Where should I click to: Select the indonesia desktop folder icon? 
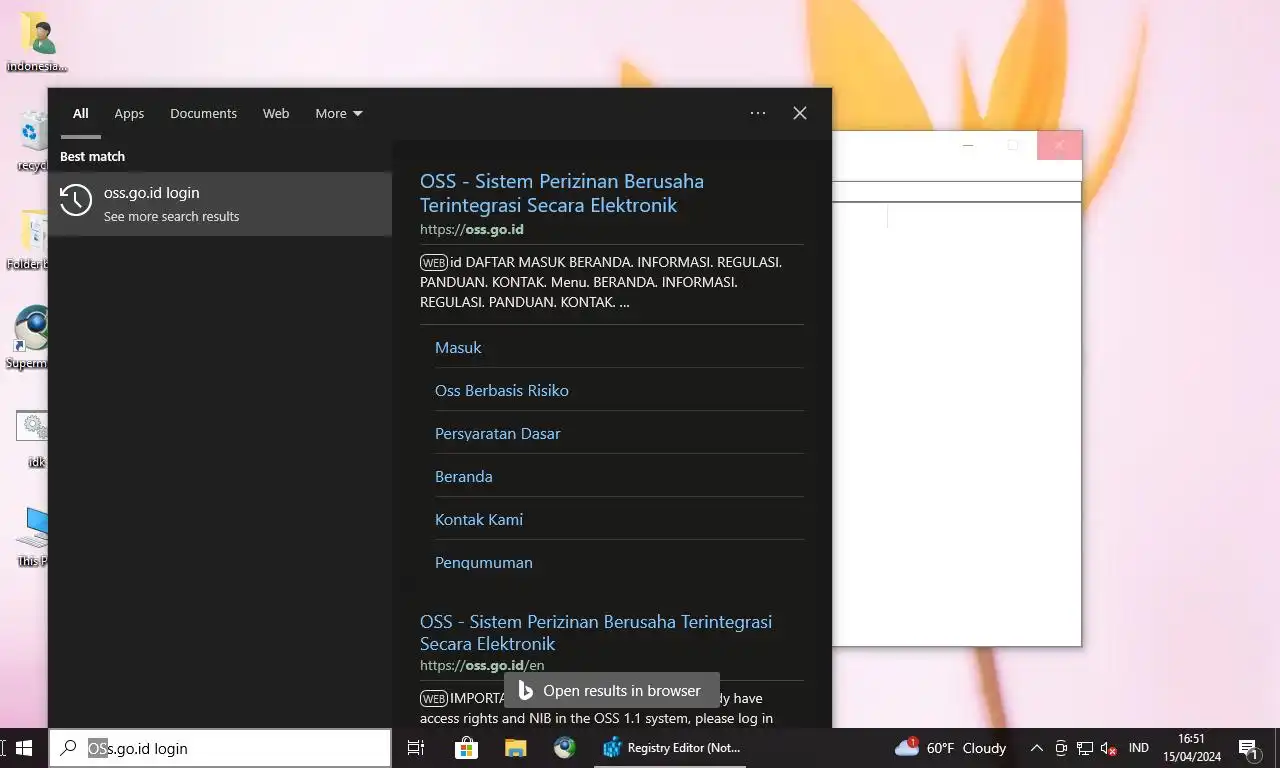[x=37, y=42]
